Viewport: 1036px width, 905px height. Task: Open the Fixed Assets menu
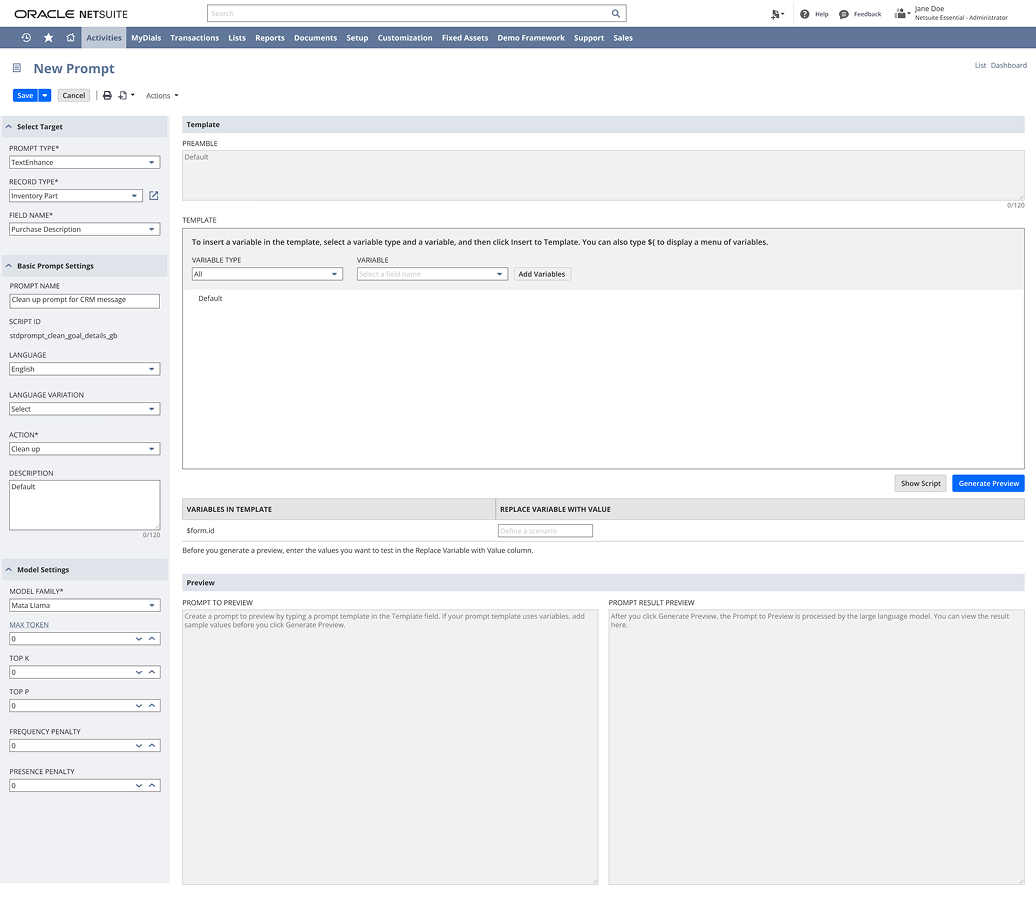[x=464, y=38]
